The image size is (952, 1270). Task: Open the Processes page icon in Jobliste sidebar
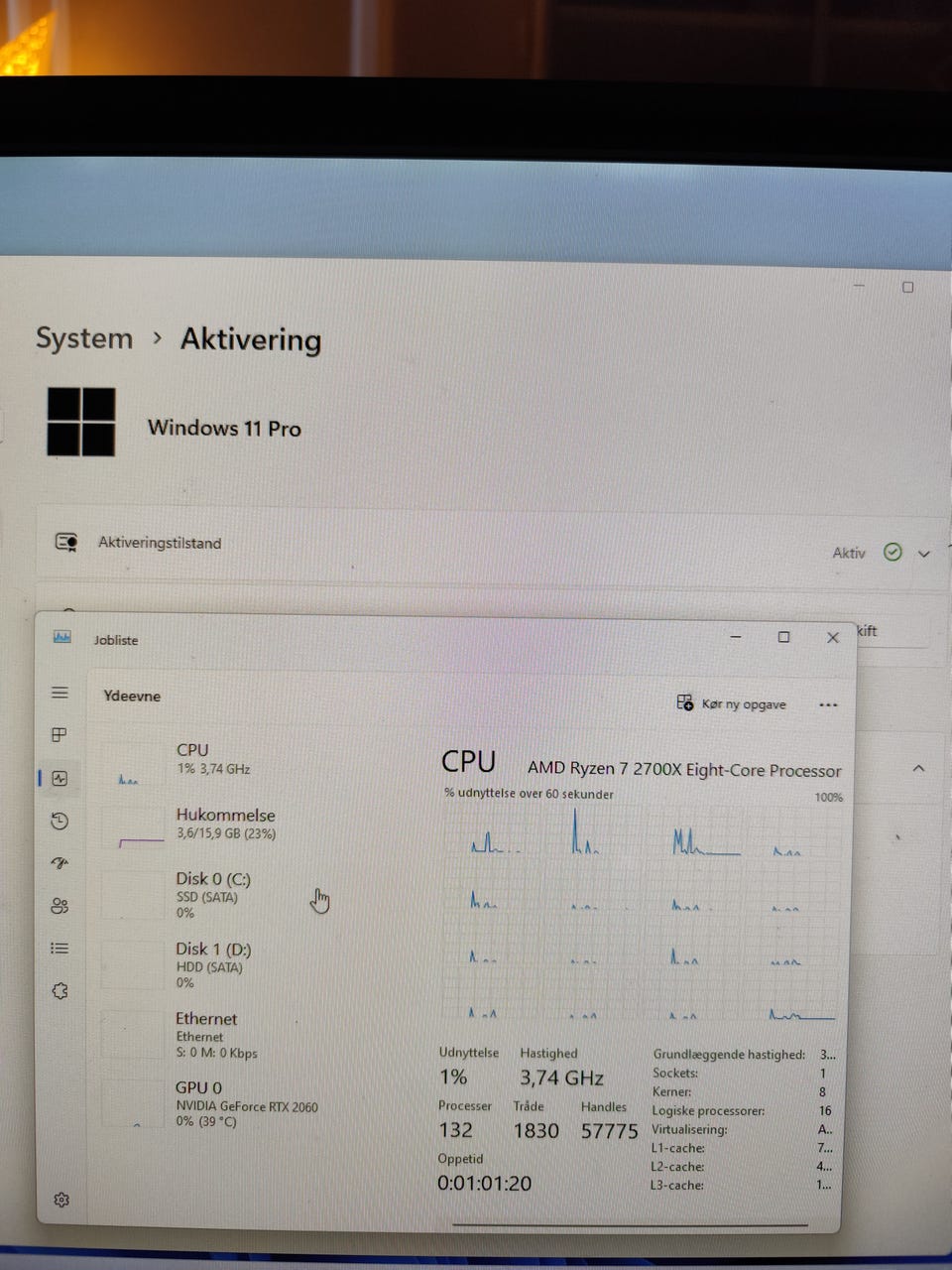[59, 734]
